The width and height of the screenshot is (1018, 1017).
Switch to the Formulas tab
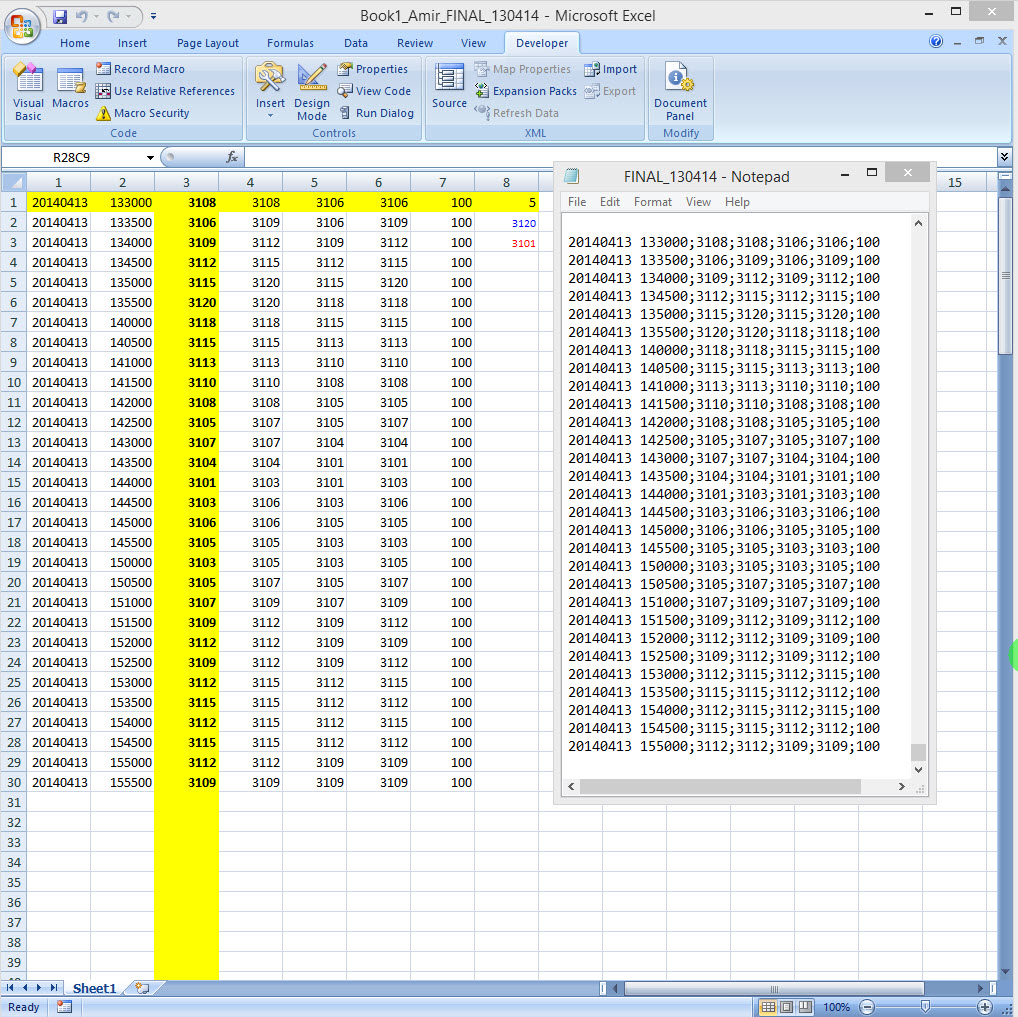coord(290,43)
